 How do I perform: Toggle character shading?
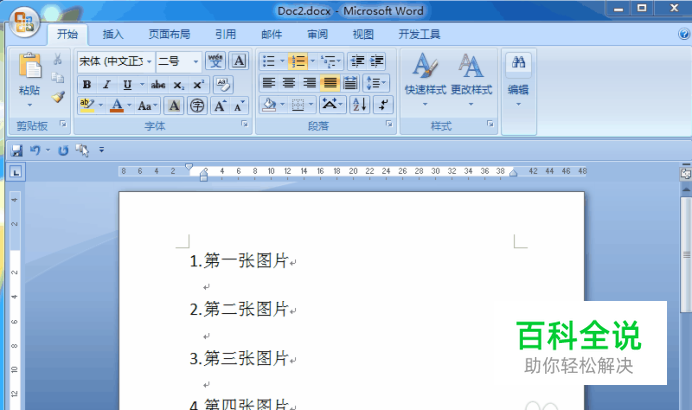tap(174, 105)
